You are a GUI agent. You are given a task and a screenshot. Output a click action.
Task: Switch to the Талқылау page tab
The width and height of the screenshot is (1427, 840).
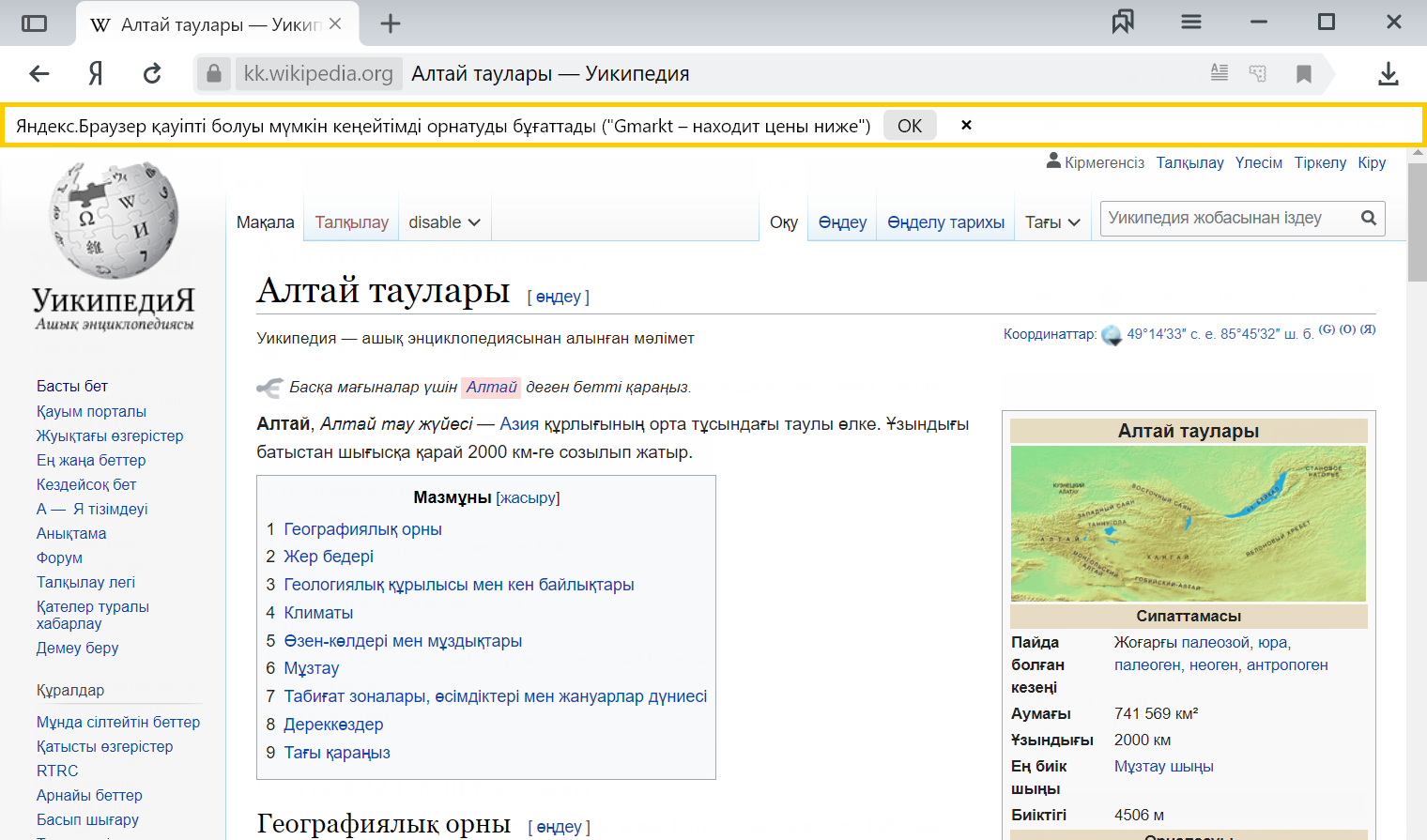pyautogui.click(x=351, y=222)
